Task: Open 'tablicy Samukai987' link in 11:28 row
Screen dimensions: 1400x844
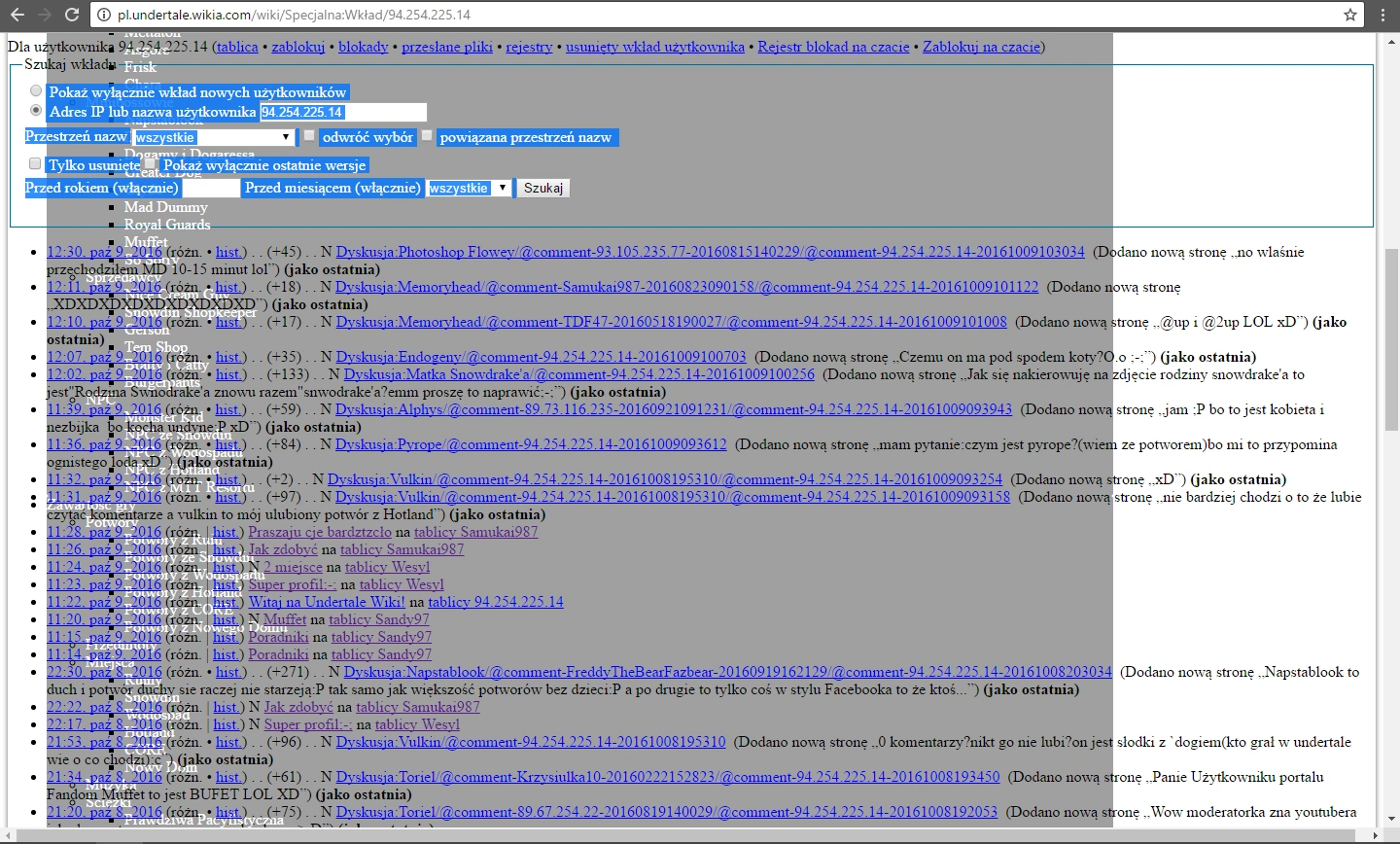Action: tap(475, 532)
